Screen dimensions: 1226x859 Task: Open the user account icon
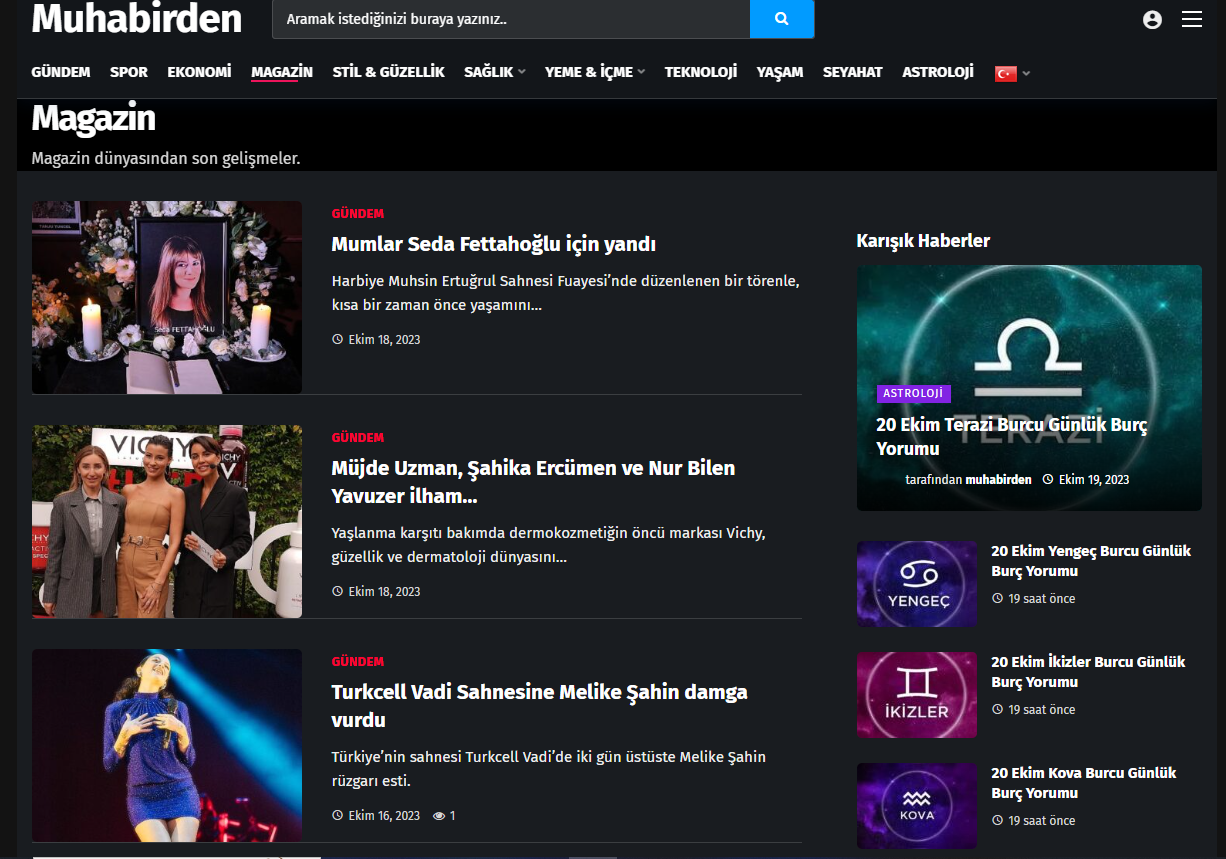1152,19
